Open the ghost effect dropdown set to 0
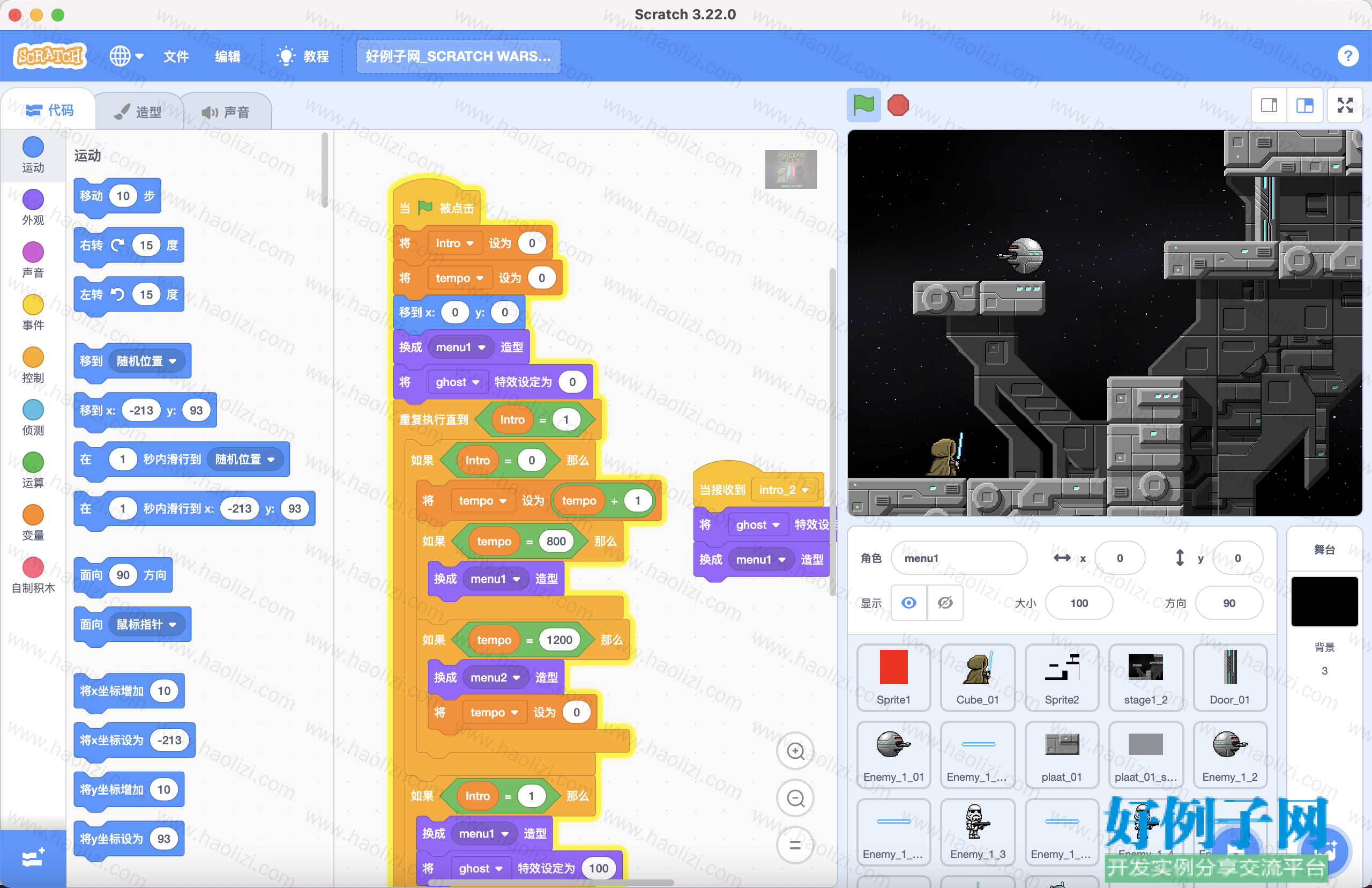The height and width of the screenshot is (888, 1372). tap(458, 382)
